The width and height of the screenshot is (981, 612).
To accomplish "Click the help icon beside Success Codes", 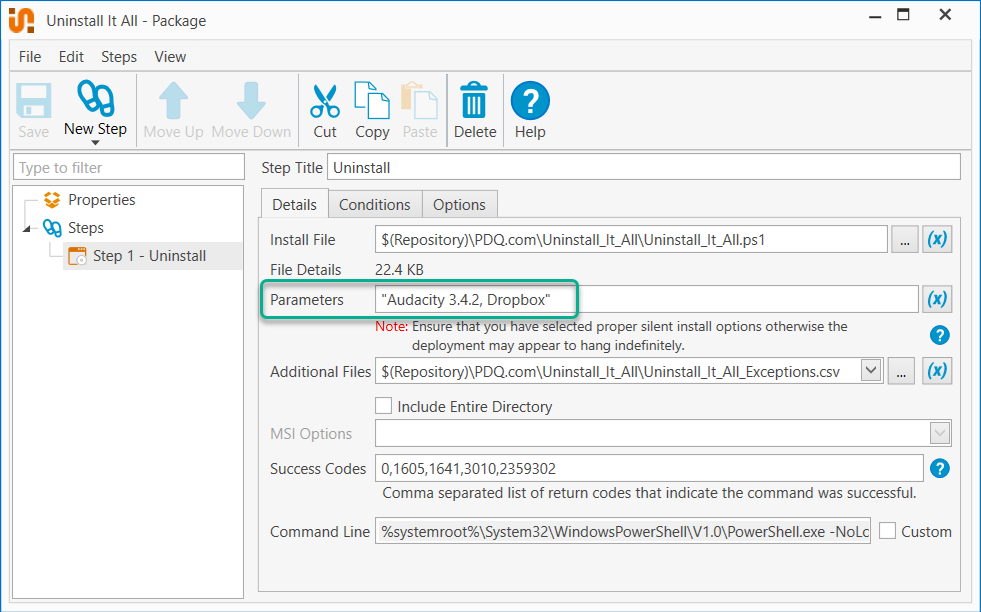I will coord(939,467).
